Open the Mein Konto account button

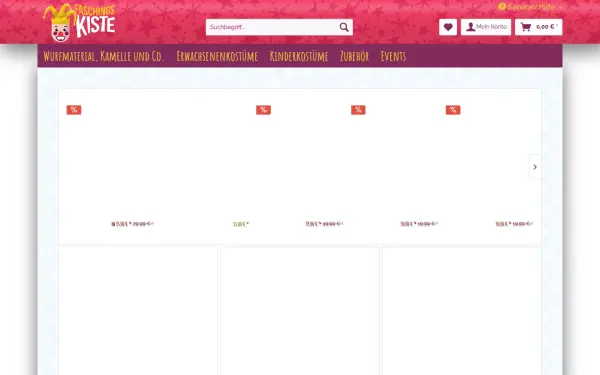[x=486, y=27]
